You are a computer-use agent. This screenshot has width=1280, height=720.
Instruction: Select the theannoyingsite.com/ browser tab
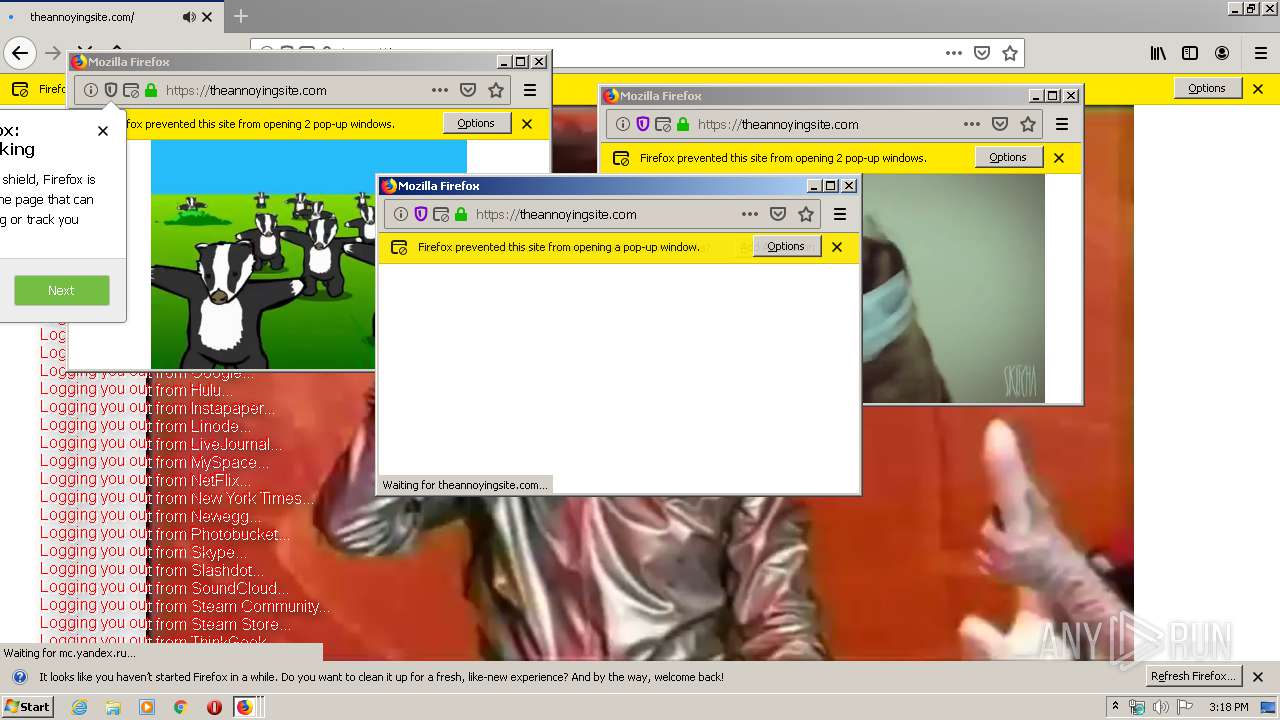point(110,17)
